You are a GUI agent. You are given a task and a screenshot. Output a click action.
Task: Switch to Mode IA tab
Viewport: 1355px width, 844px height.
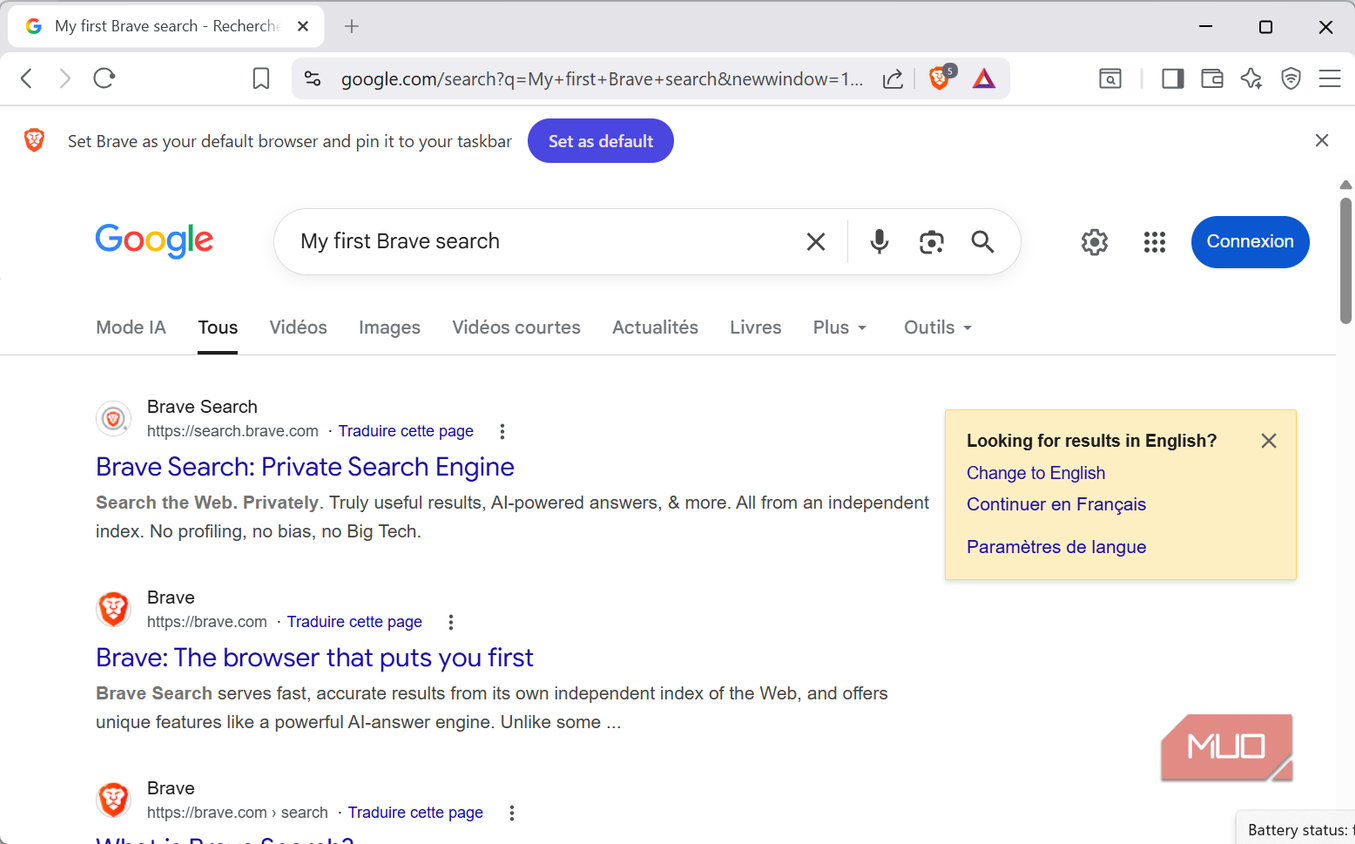coord(131,327)
